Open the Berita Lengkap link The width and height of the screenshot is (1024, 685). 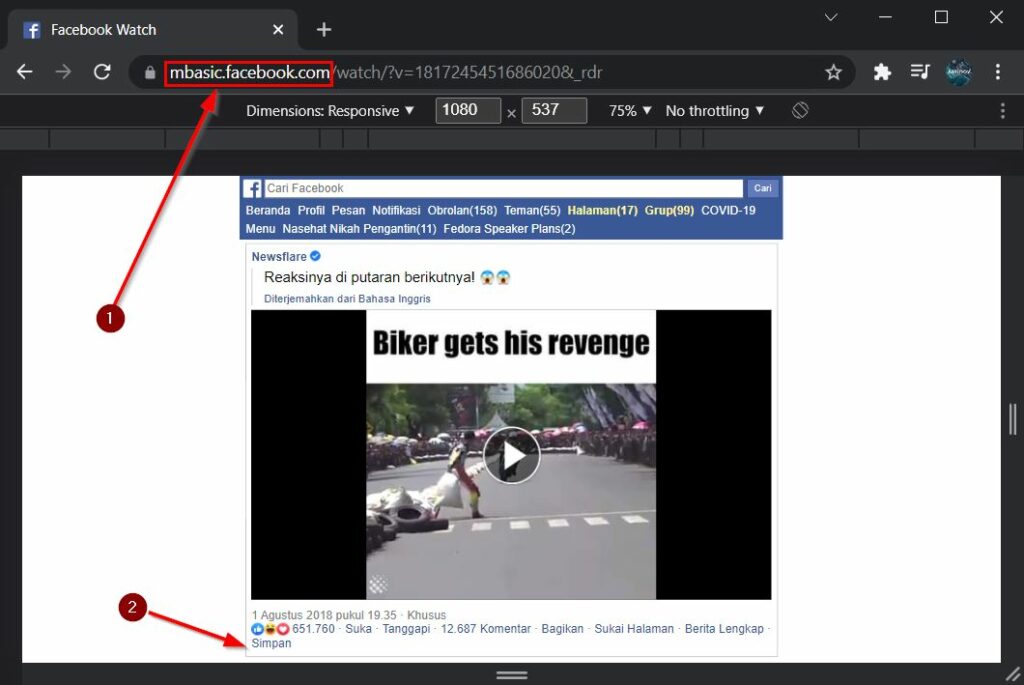coord(724,629)
